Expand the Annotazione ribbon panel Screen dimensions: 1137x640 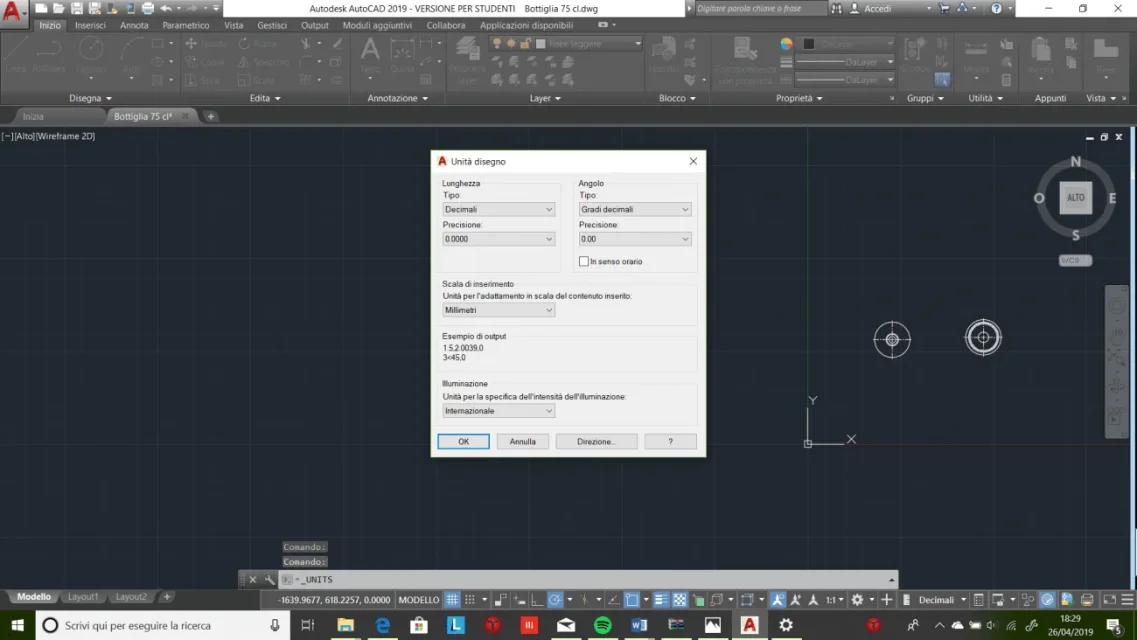397,98
